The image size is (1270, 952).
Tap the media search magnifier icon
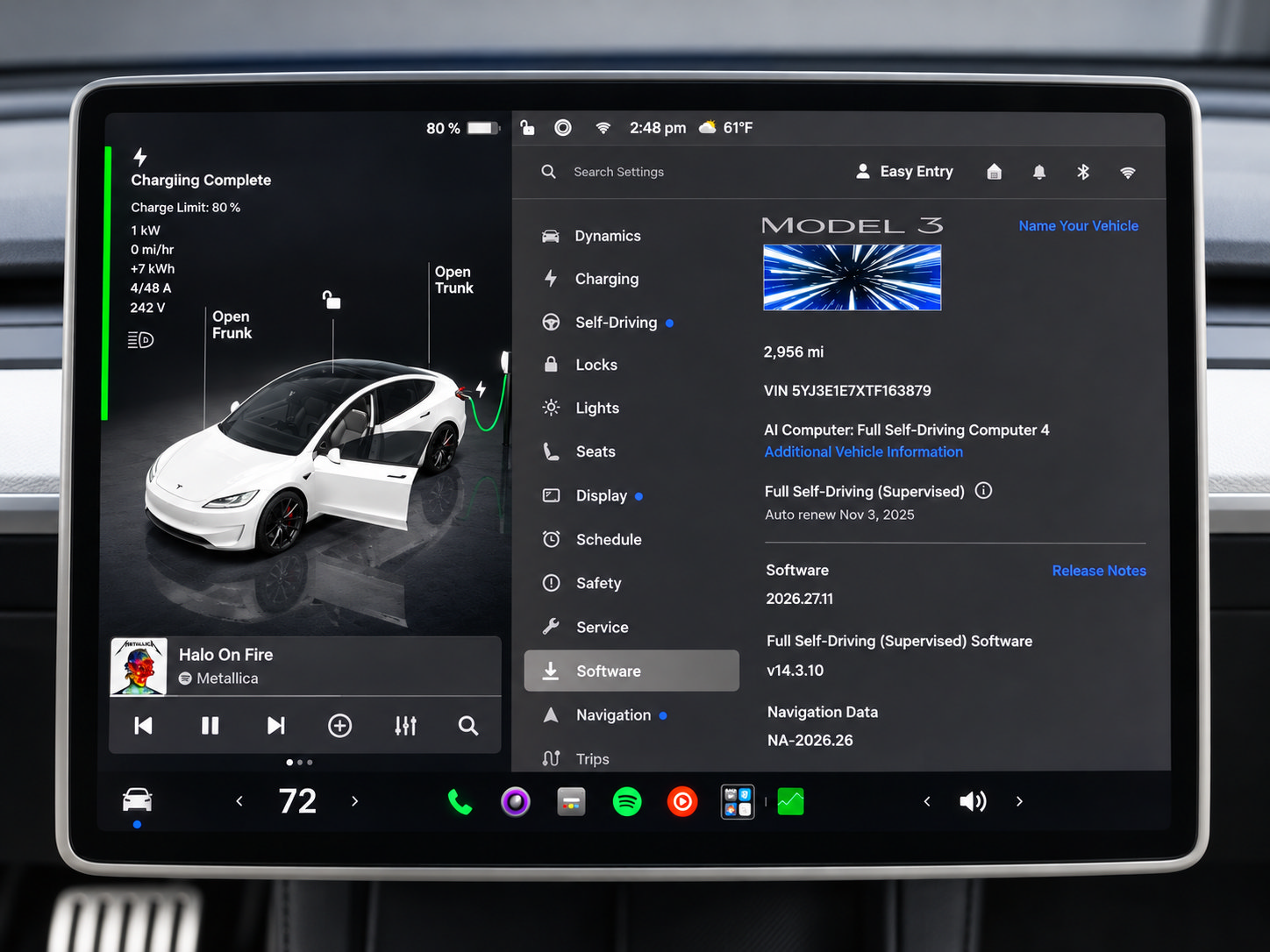468,726
